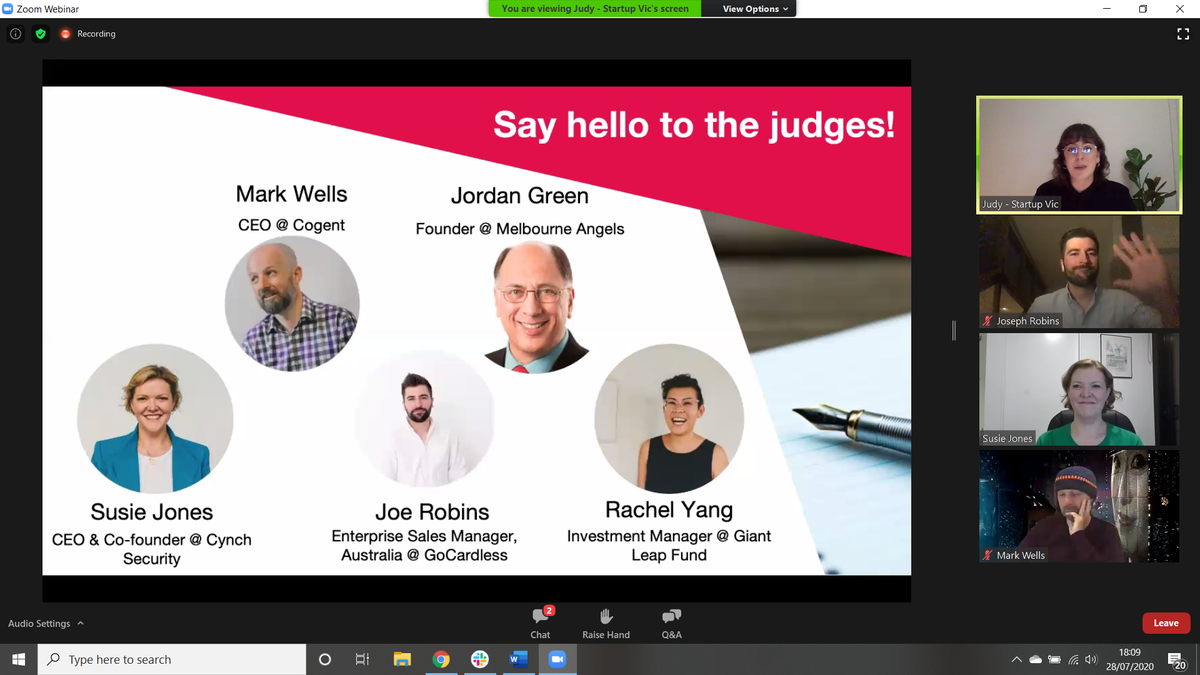Screen dimensions: 1200x675
Task: Open the View Options dropdown
Action: 755,8
